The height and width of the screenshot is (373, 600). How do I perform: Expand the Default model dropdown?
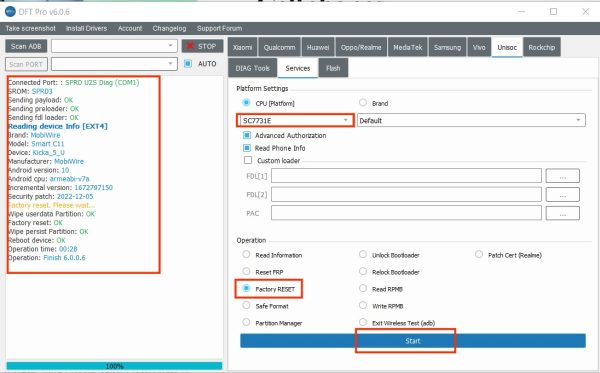(x=471, y=121)
